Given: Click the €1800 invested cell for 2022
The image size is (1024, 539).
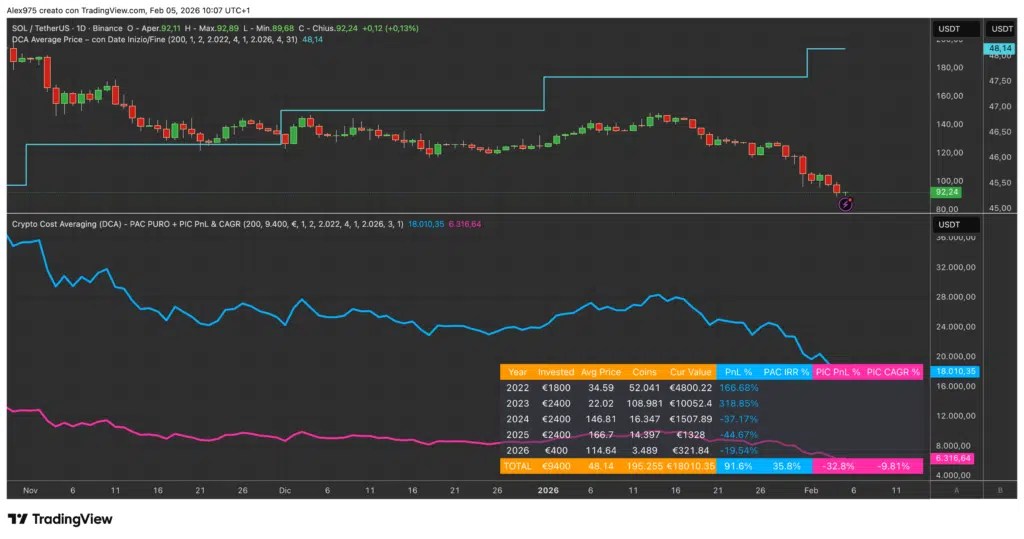Looking at the screenshot, I should tap(556, 387).
